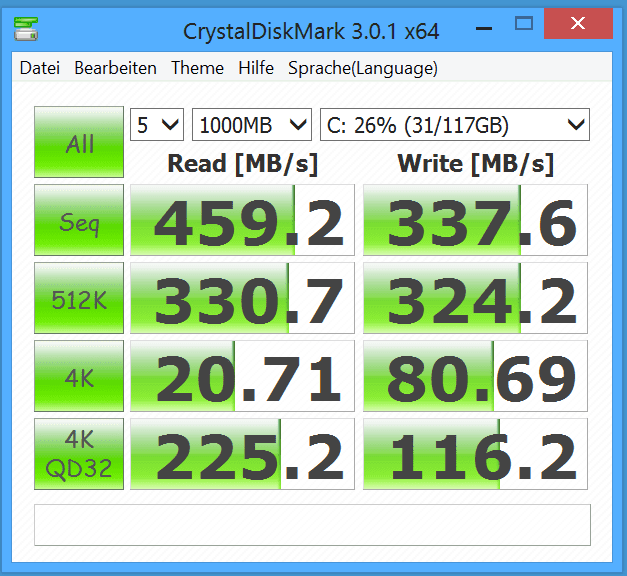The image size is (627, 576).
Task: Open the Theme menu
Action: pyautogui.click(x=197, y=68)
